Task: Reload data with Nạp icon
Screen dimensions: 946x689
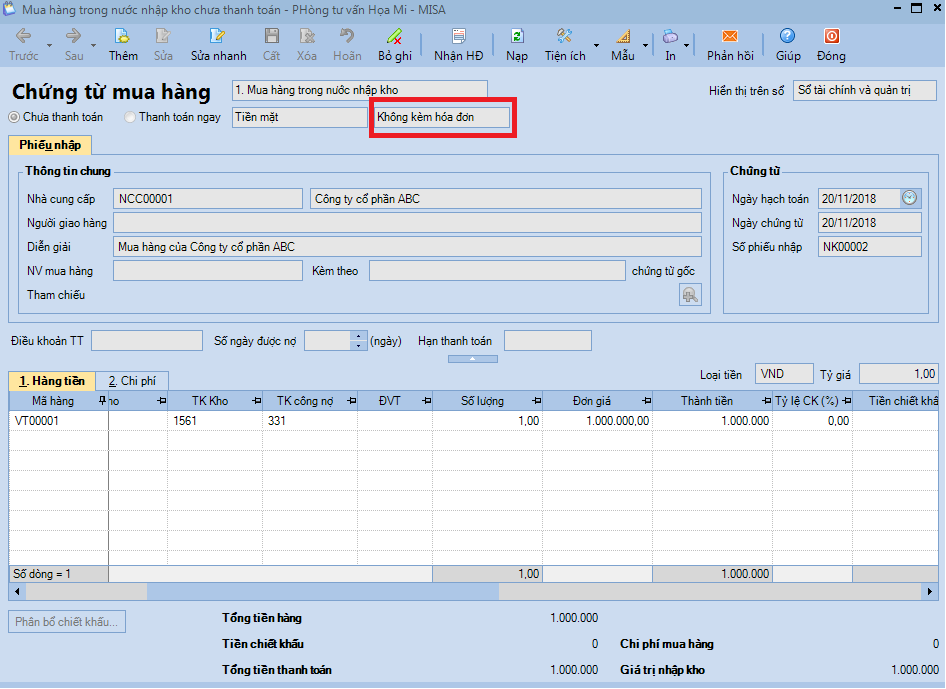Action: pos(517,45)
